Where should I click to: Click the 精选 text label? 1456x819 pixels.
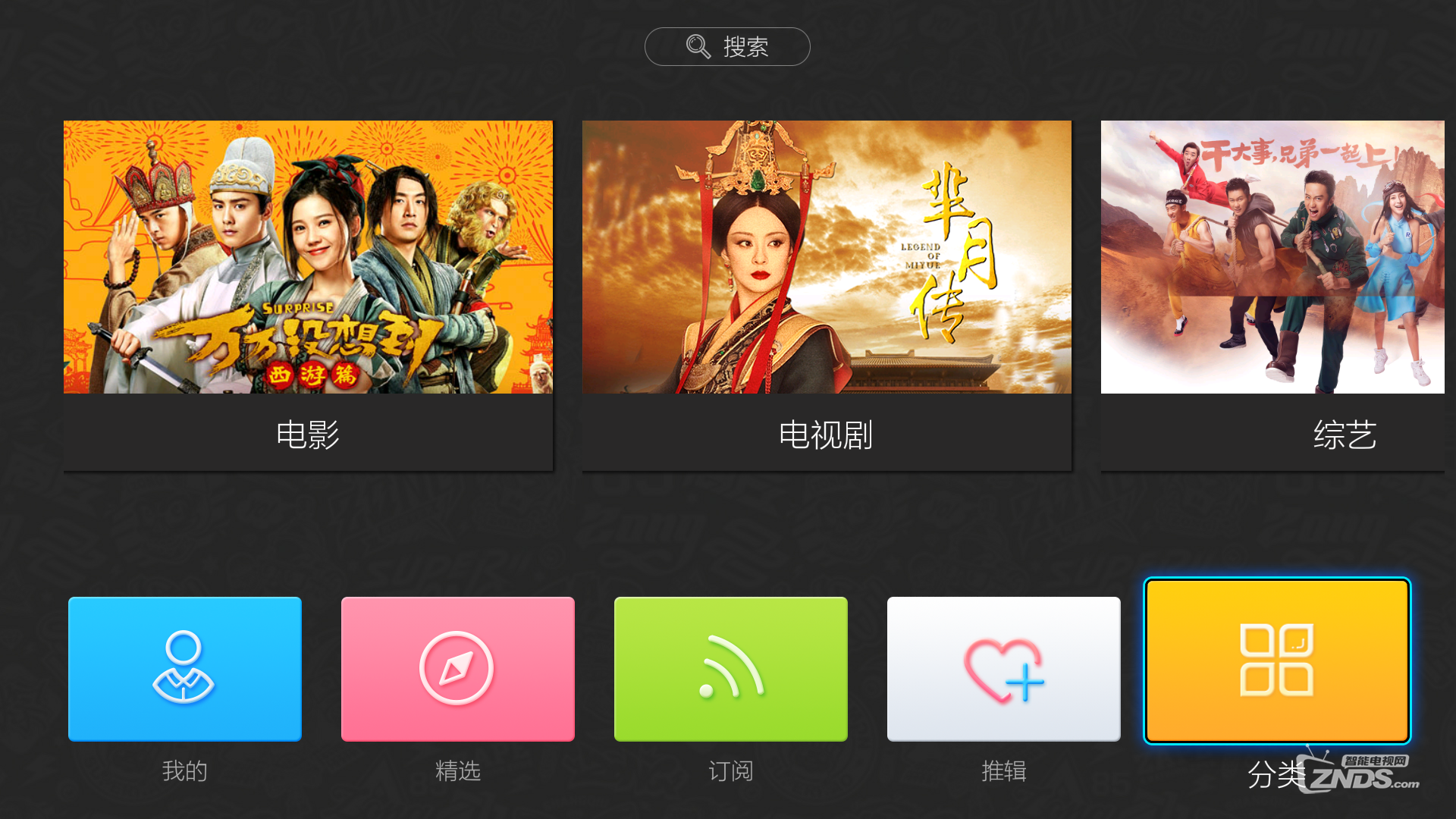tap(457, 771)
